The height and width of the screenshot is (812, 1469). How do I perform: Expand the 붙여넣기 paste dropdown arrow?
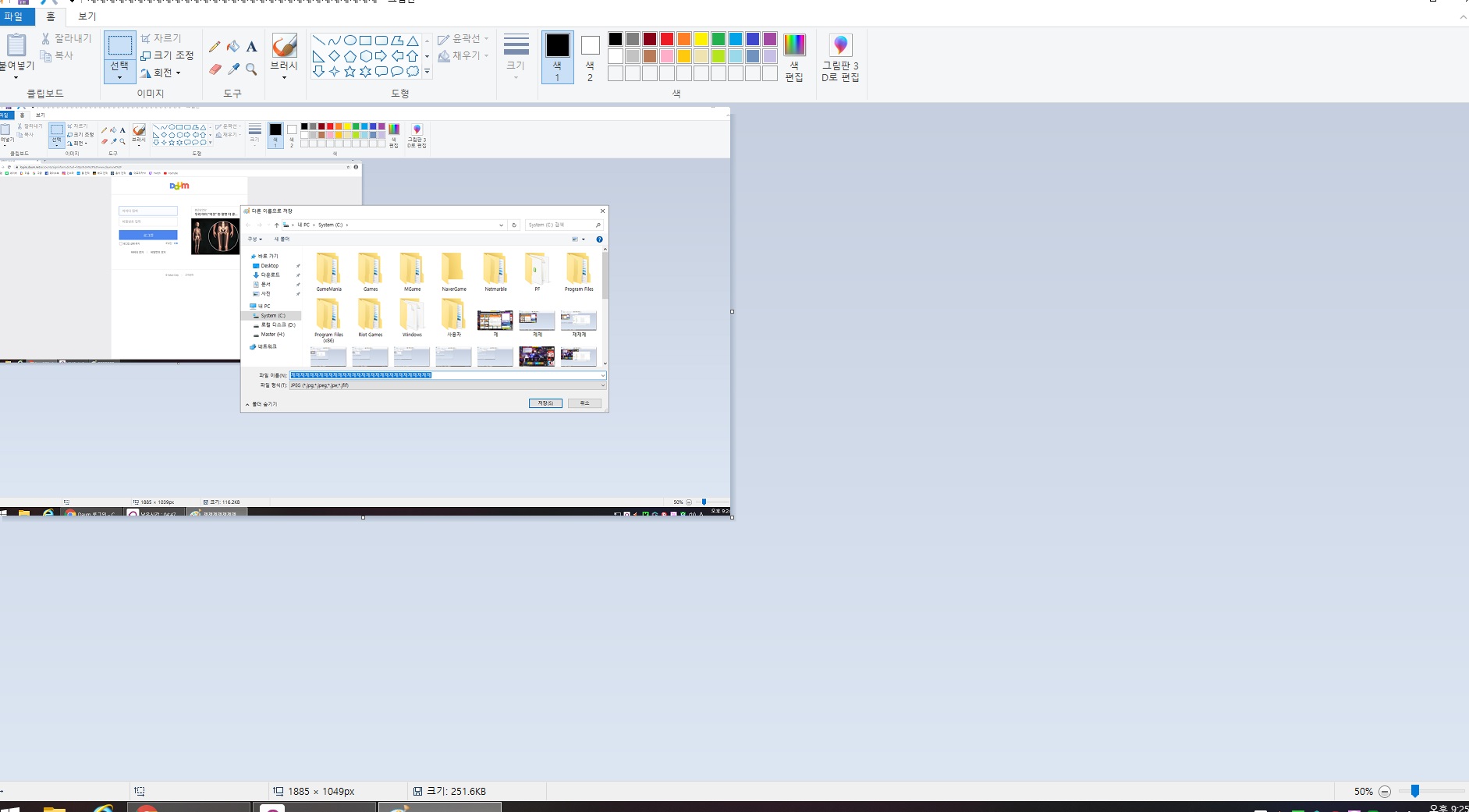pos(16,77)
